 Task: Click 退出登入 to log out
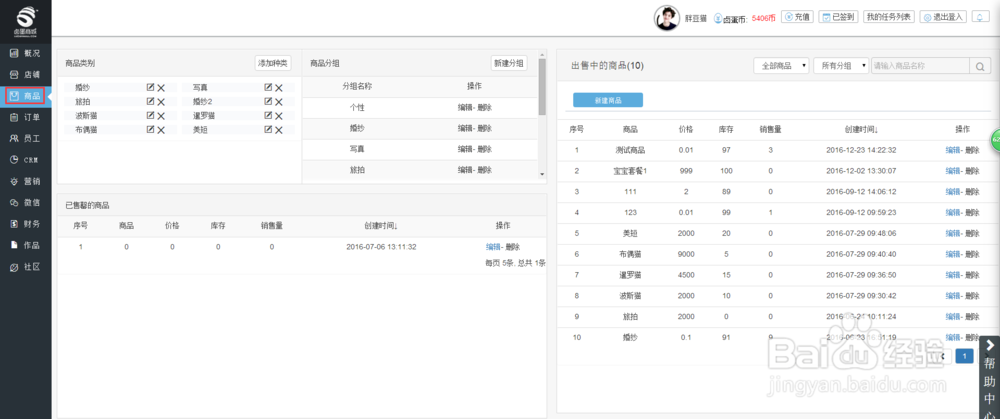(944, 17)
